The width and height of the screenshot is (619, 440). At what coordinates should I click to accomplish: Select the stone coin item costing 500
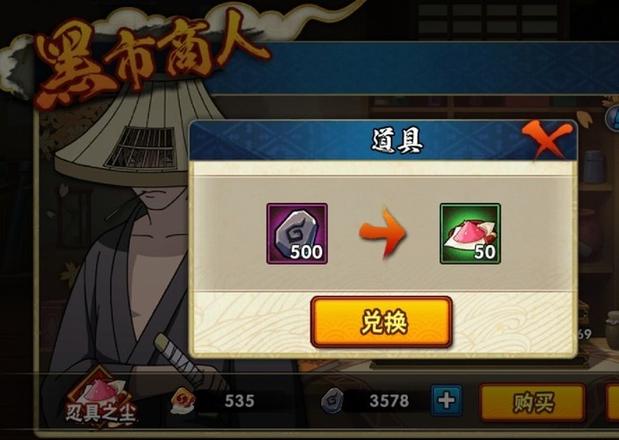tap(297, 233)
